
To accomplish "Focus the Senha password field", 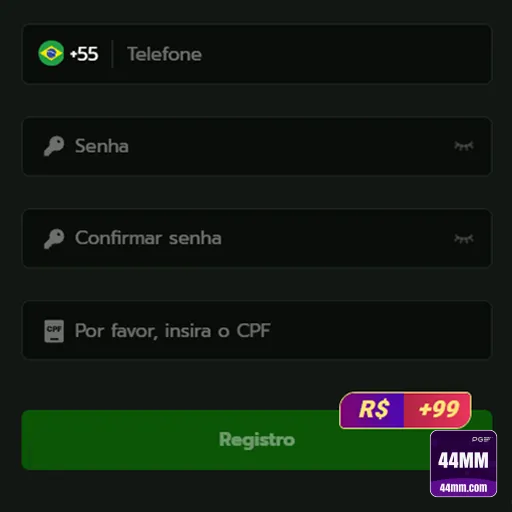I will coord(257,146).
